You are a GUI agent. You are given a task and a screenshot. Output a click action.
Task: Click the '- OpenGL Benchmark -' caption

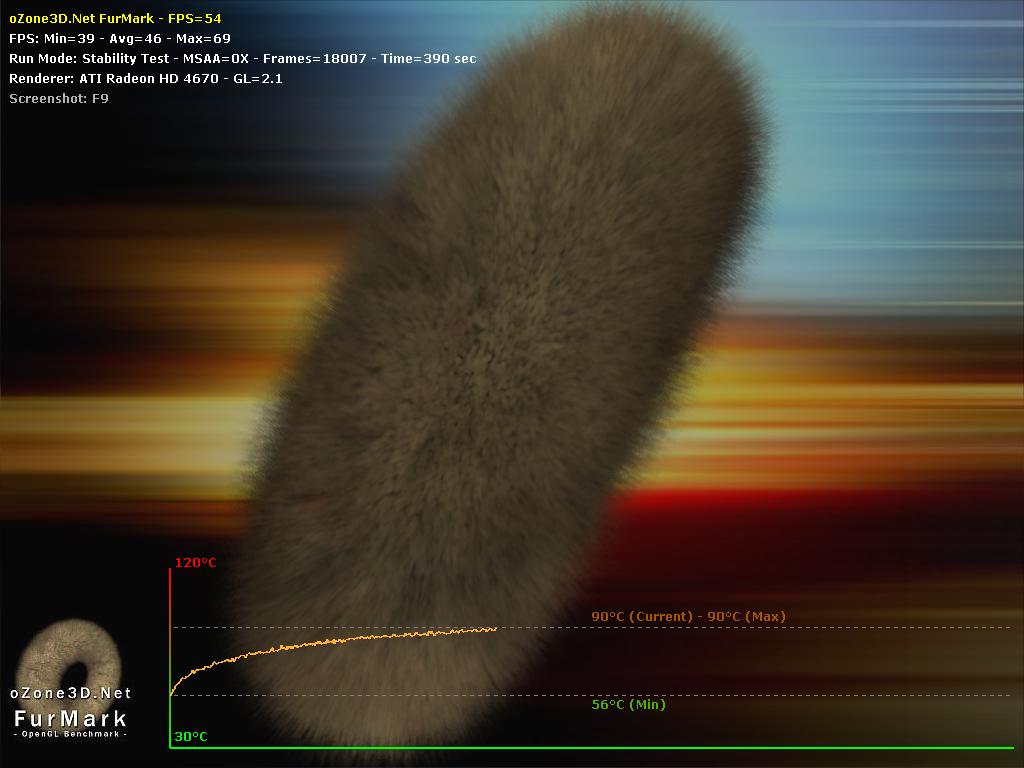point(71,734)
